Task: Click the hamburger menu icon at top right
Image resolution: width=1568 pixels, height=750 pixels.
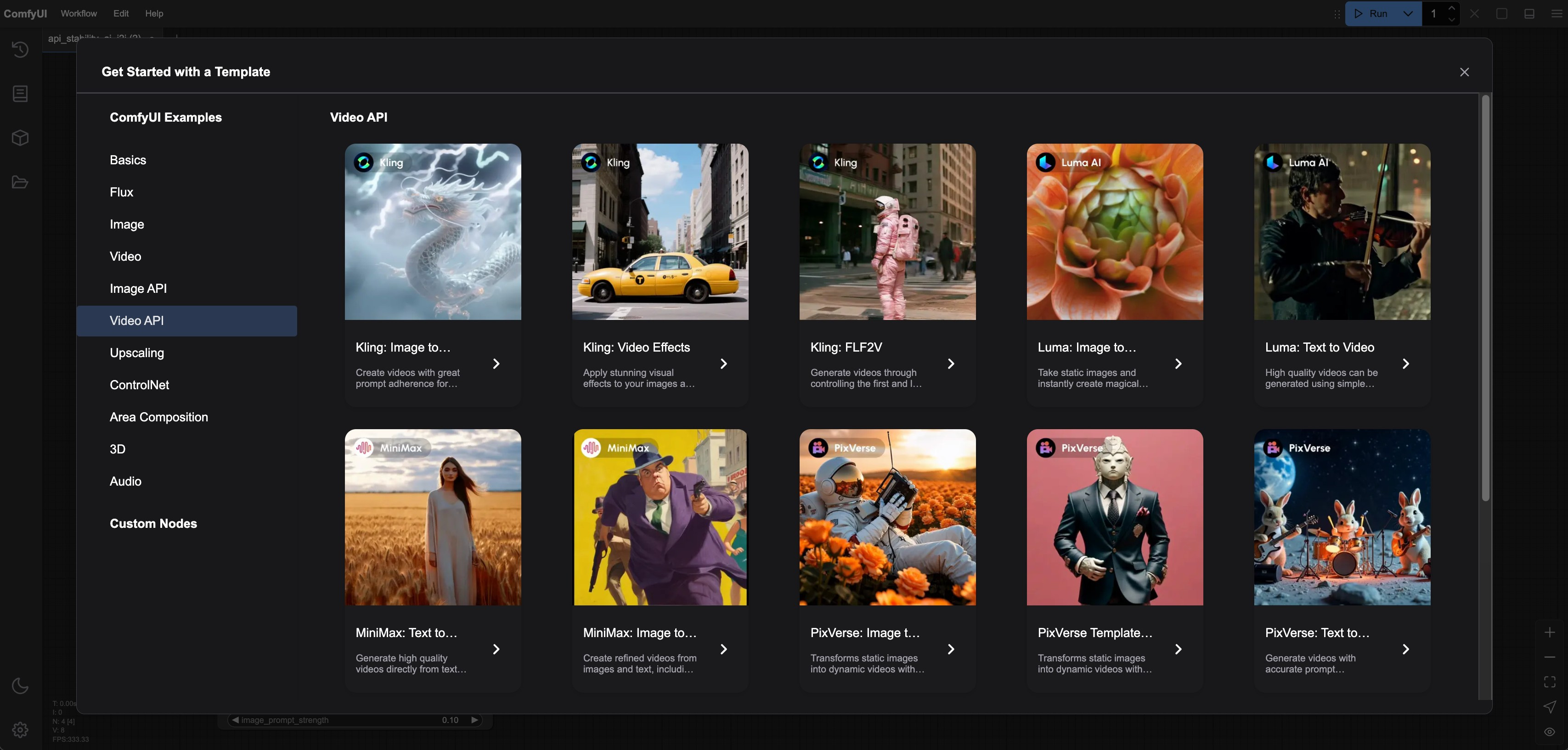Action: tap(1556, 13)
